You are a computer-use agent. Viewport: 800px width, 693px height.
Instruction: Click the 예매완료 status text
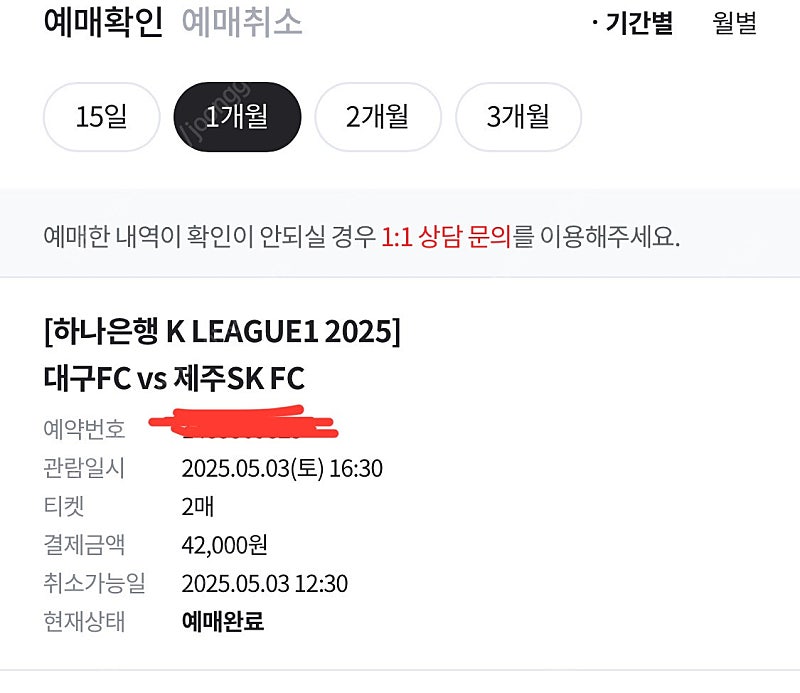point(223,622)
